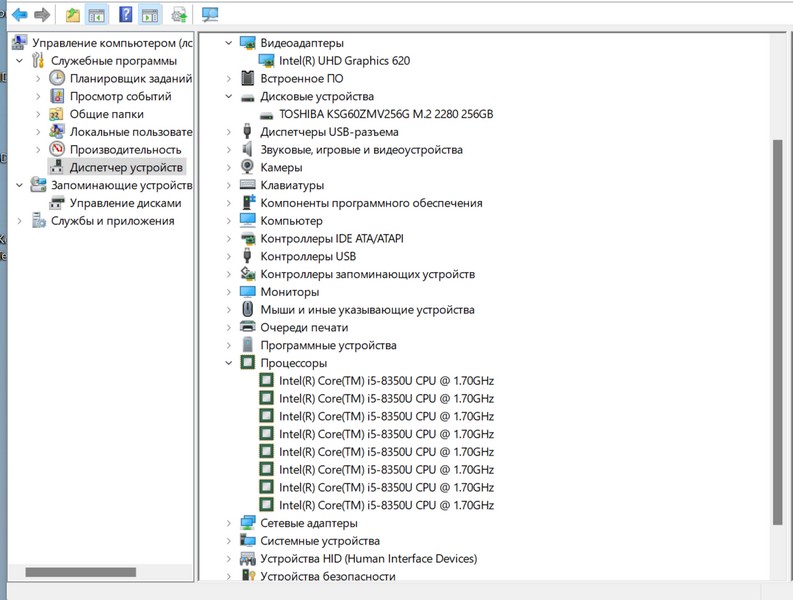Collapse the Видеоадаптеры category
Screen dimensions: 793x600
[229, 43]
